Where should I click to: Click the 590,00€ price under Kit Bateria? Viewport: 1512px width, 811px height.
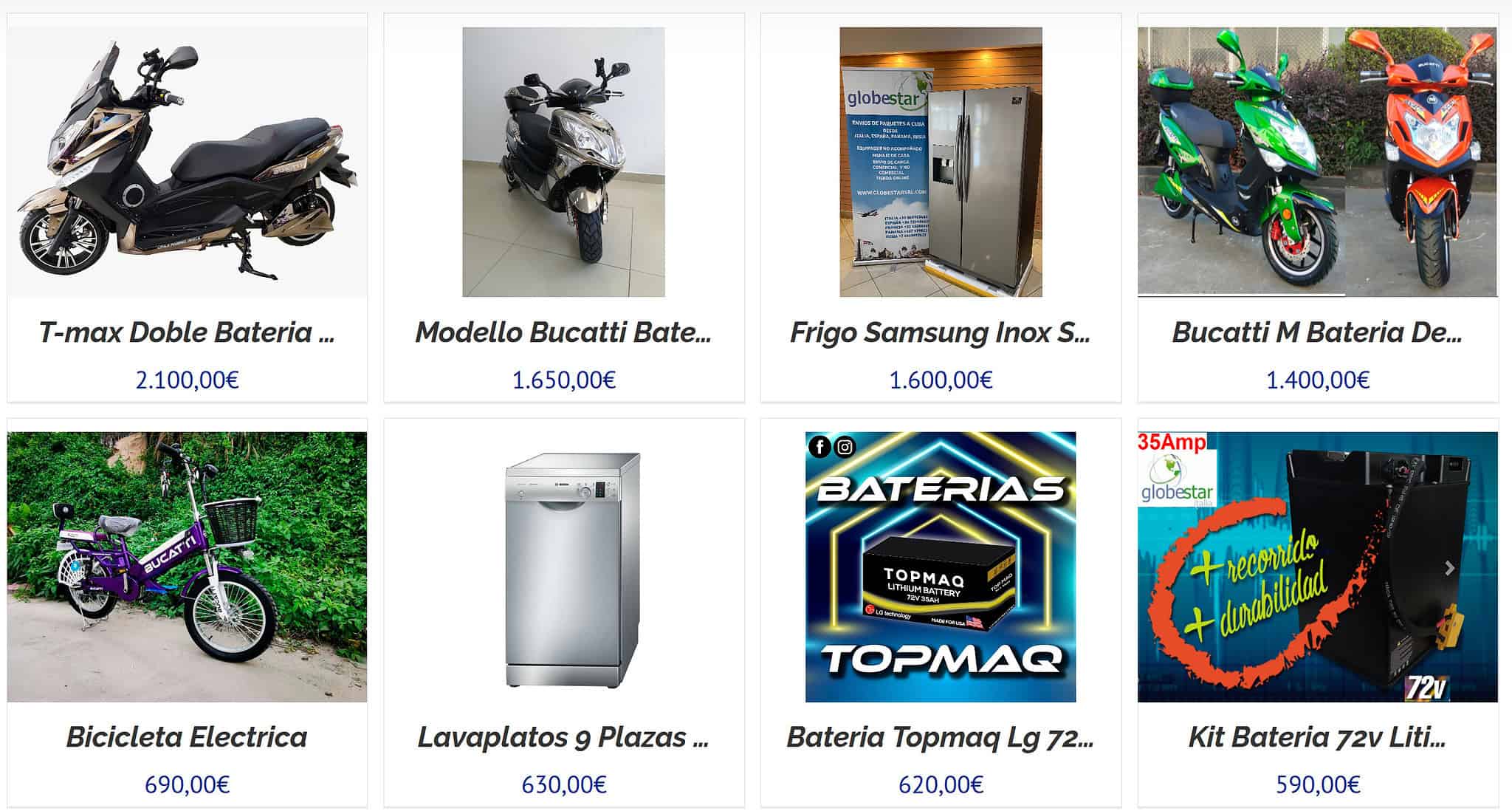click(x=1318, y=784)
